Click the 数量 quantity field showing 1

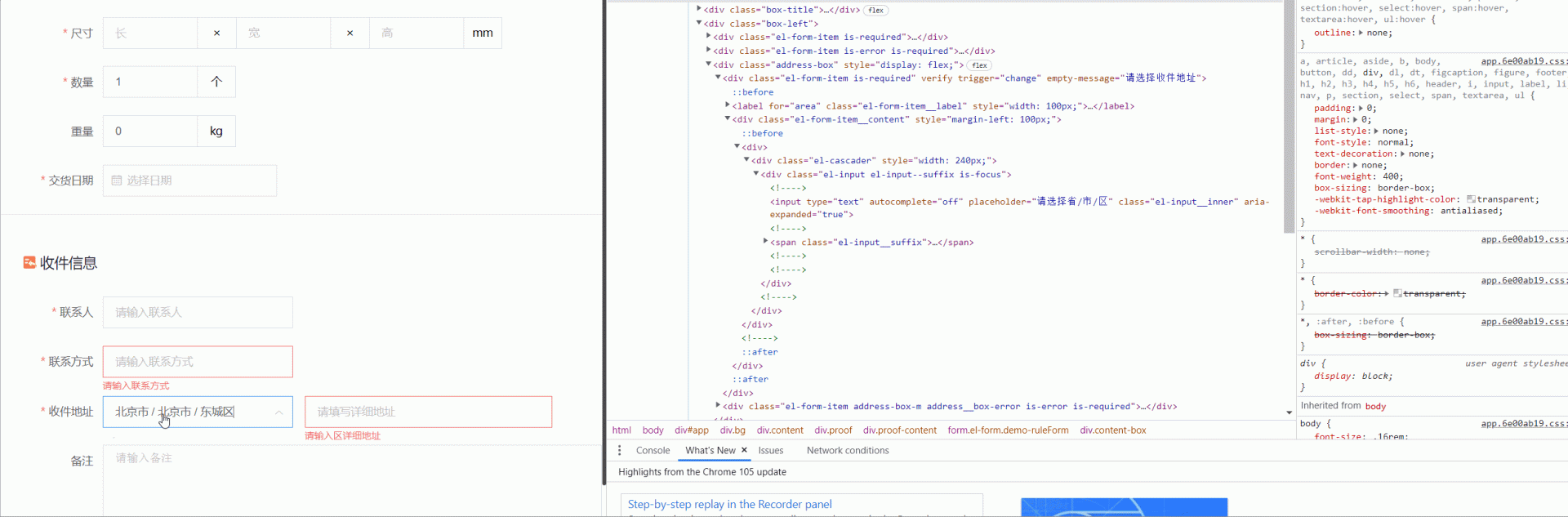coord(150,82)
